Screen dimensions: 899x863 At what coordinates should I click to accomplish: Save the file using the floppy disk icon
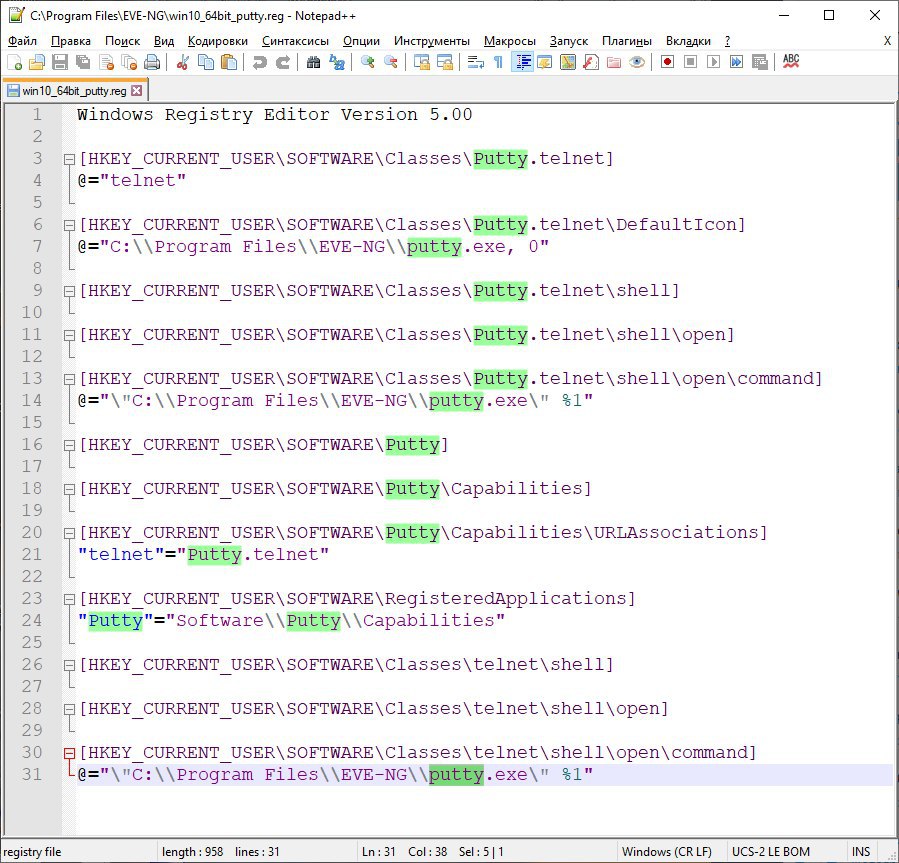coord(60,62)
